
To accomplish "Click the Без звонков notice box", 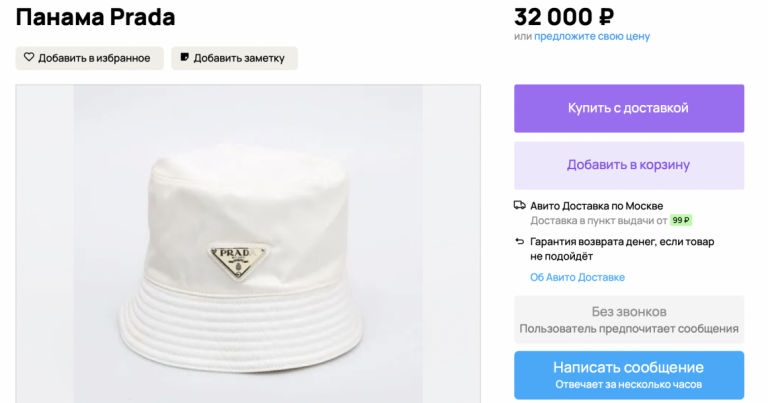I will (x=629, y=319).
